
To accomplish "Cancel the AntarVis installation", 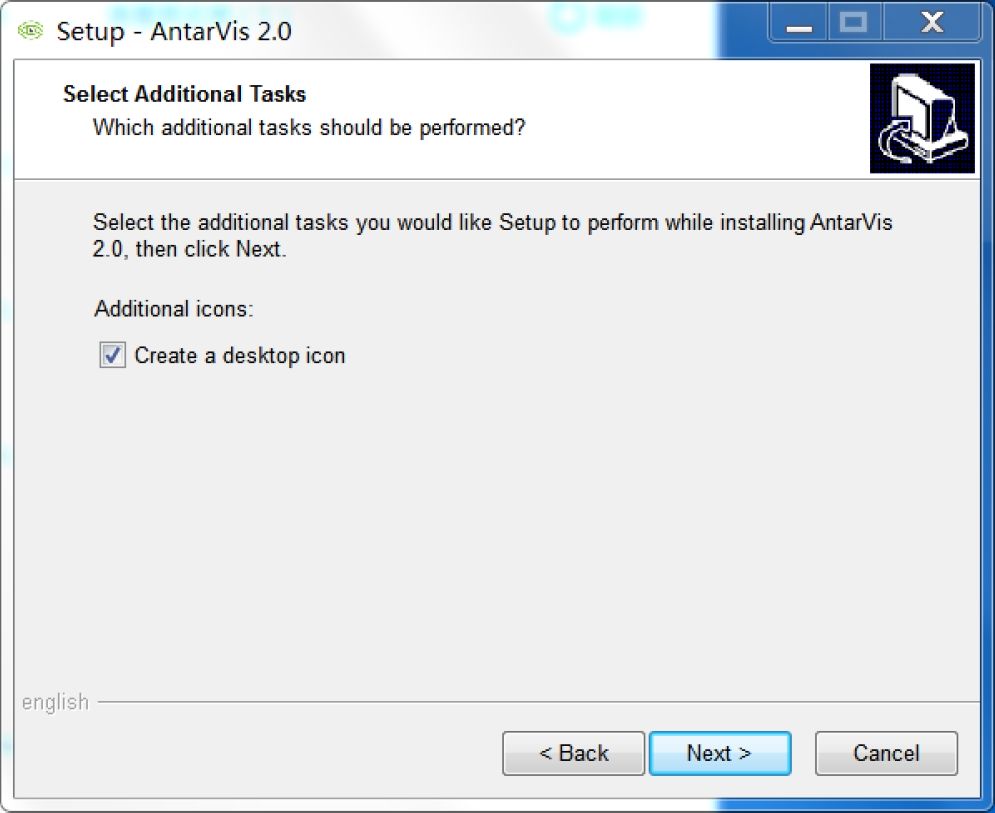I will (886, 754).
